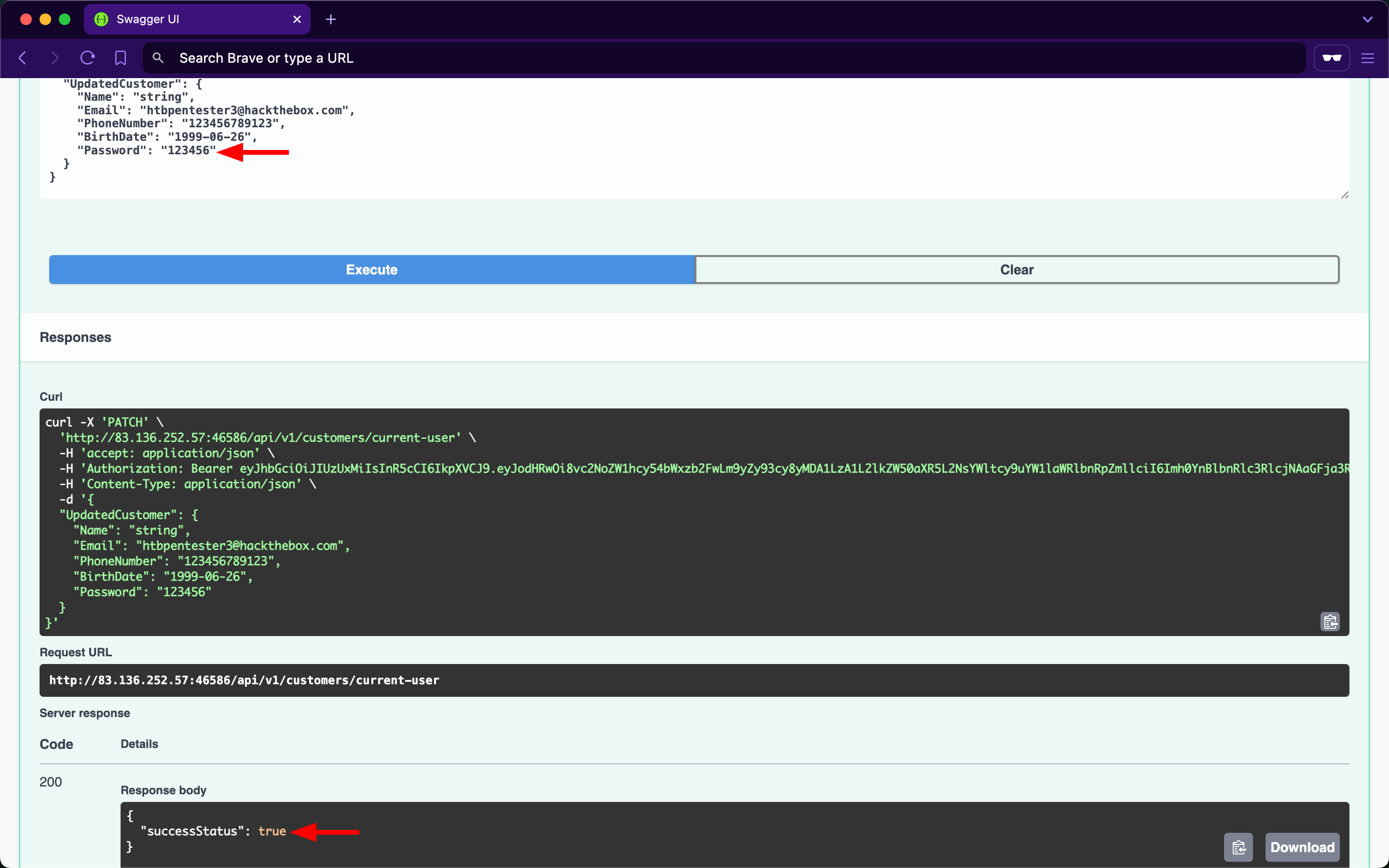Click the "Name": "string" line in request body

click(136, 97)
